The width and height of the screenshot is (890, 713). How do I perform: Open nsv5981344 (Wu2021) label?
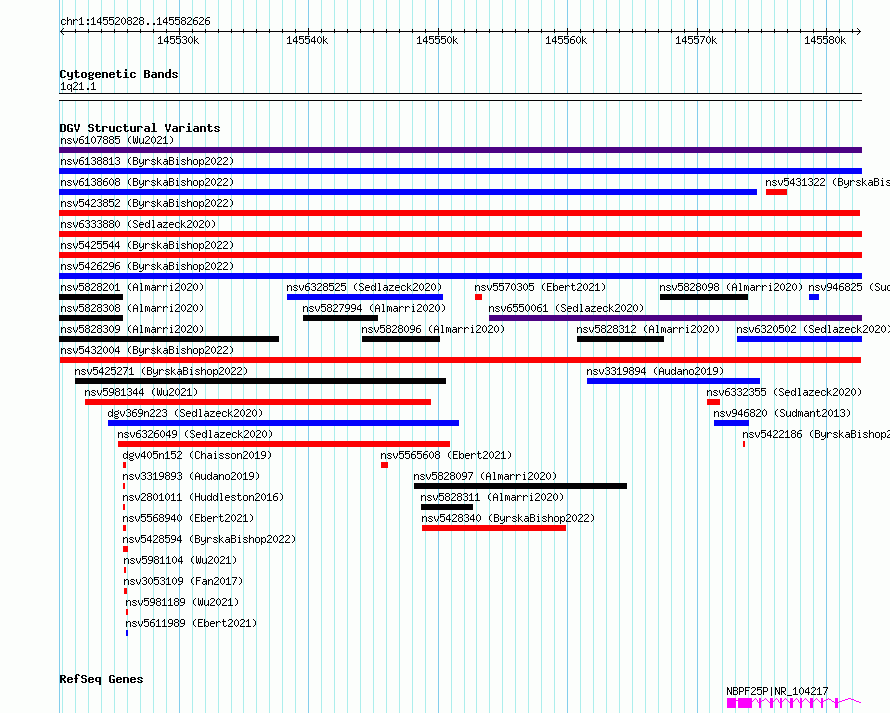coord(141,392)
